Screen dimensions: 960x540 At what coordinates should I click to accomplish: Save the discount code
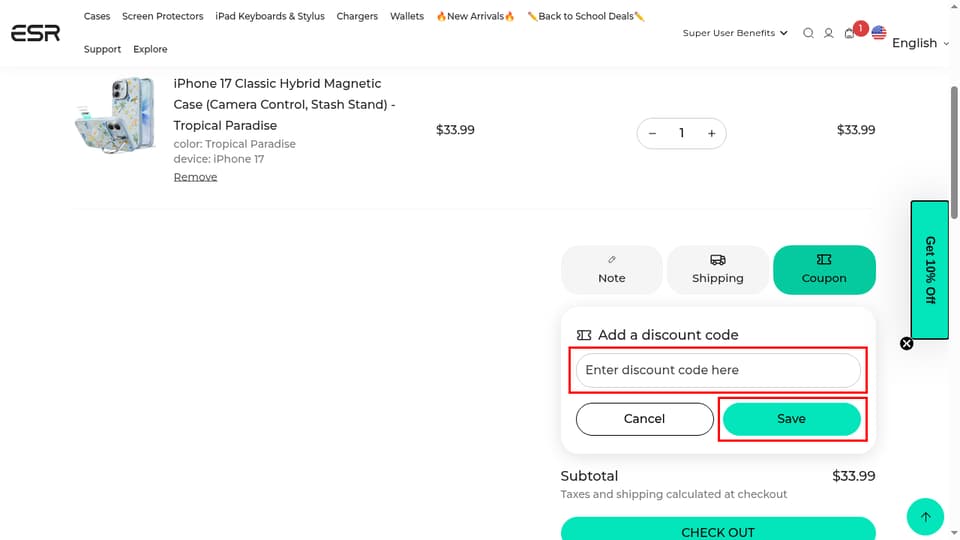coord(792,419)
